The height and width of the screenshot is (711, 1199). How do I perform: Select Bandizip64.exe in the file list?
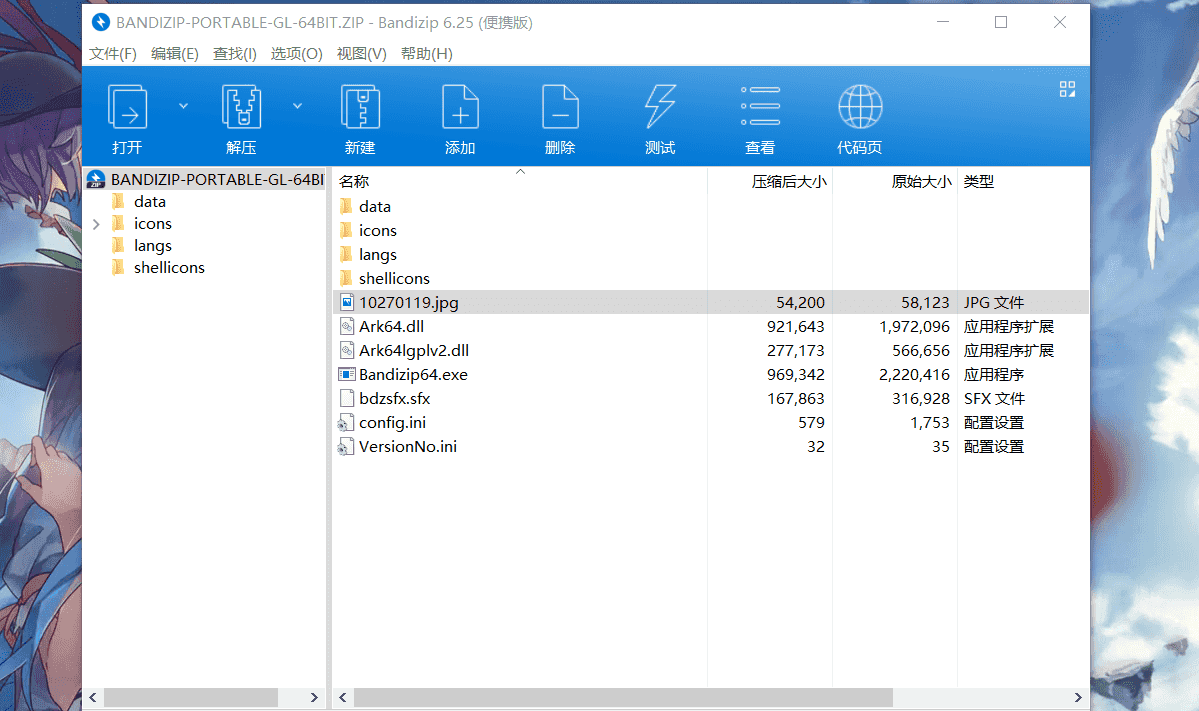(413, 375)
